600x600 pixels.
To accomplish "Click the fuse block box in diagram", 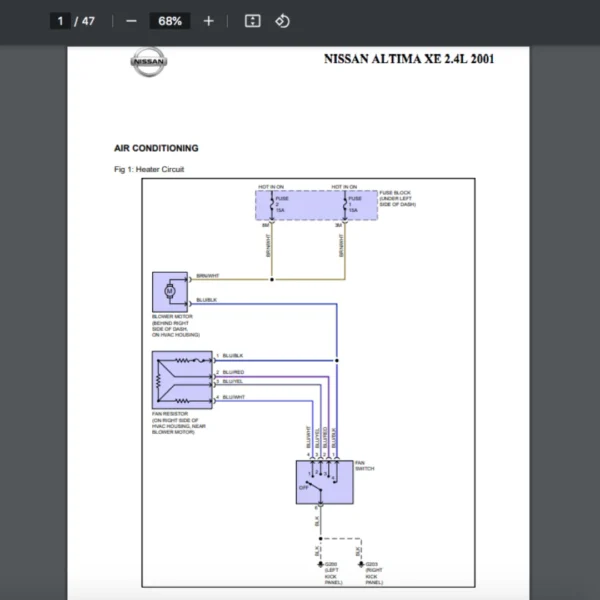I will click(x=316, y=205).
